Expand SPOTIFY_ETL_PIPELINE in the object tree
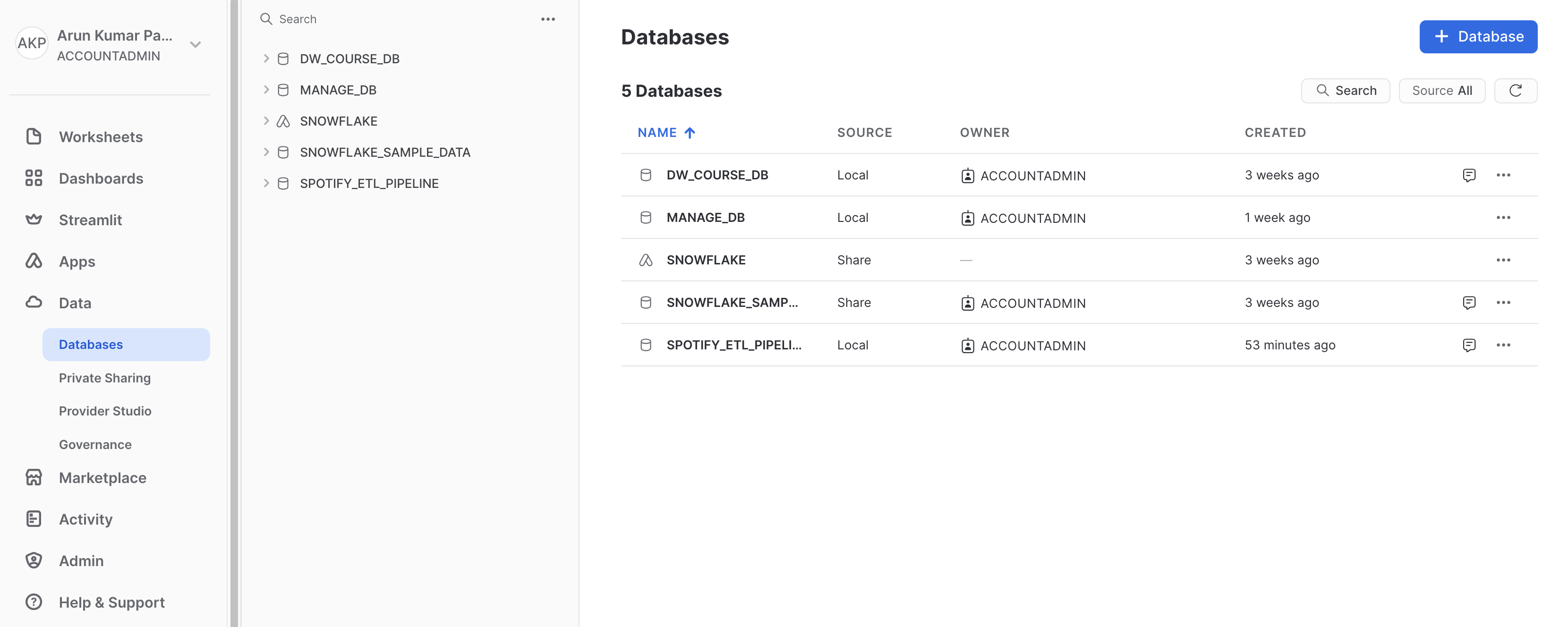 click(x=266, y=183)
